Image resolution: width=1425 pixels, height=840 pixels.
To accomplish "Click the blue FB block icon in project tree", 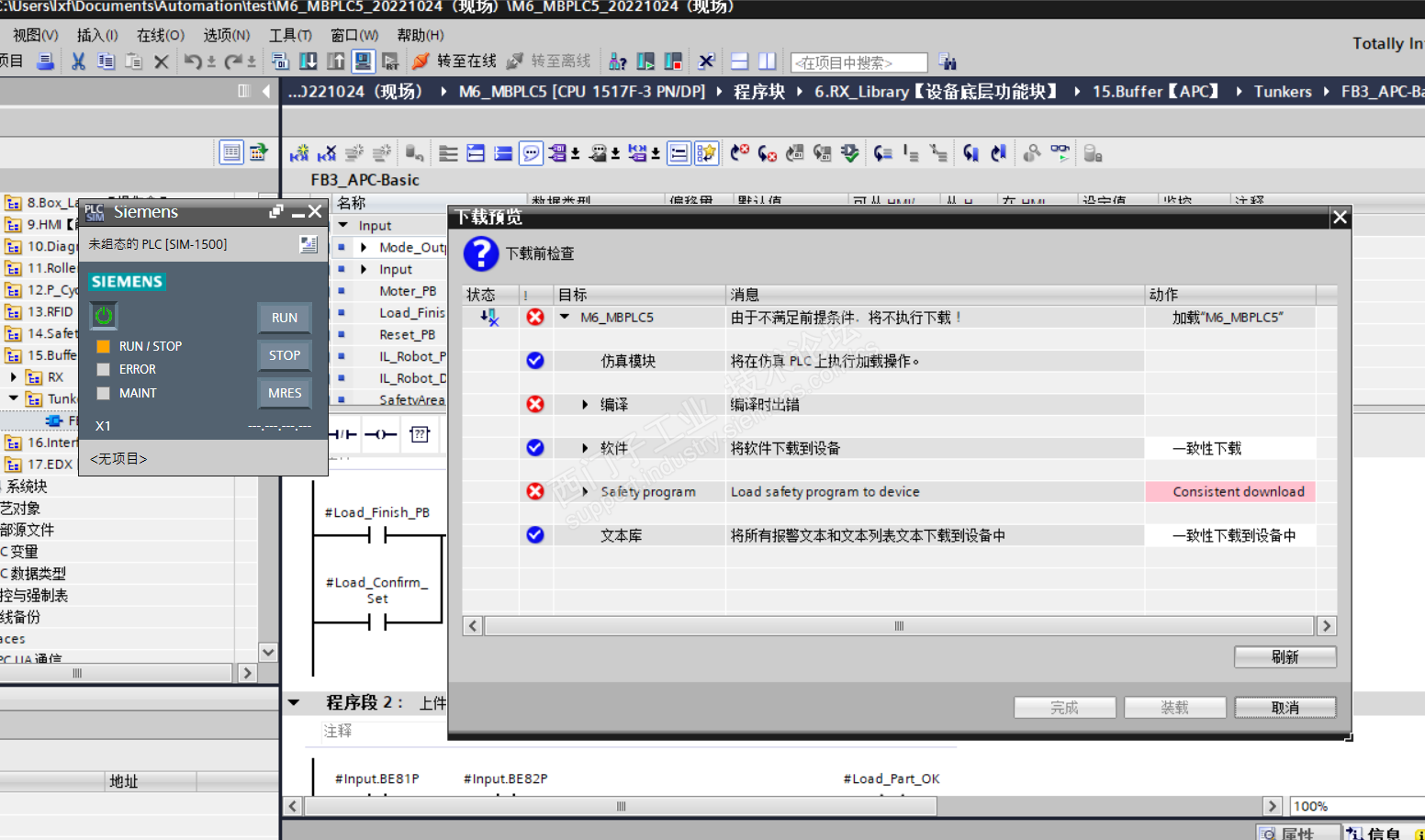I will click(x=54, y=420).
